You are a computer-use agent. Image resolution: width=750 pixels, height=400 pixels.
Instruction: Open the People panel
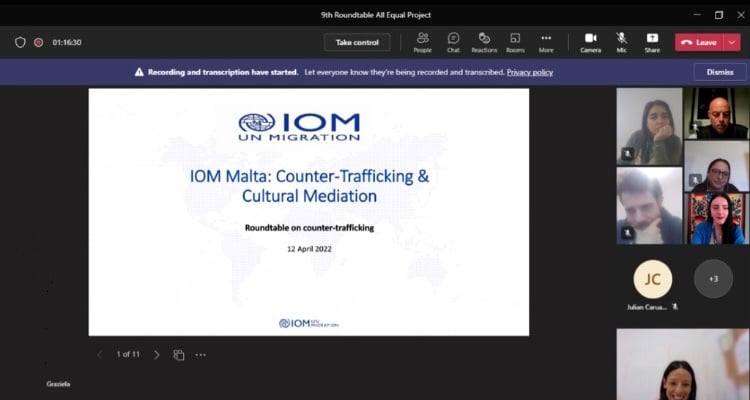(422, 42)
